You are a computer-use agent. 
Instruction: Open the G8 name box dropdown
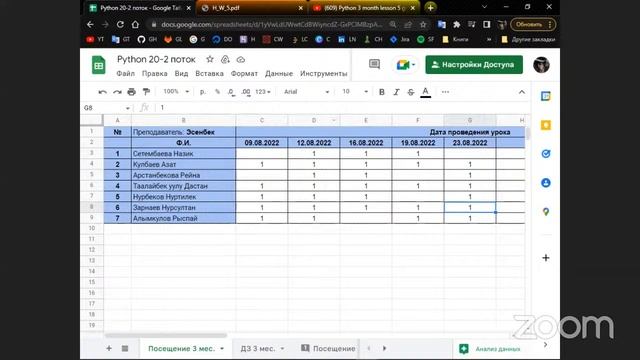[128, 108]
